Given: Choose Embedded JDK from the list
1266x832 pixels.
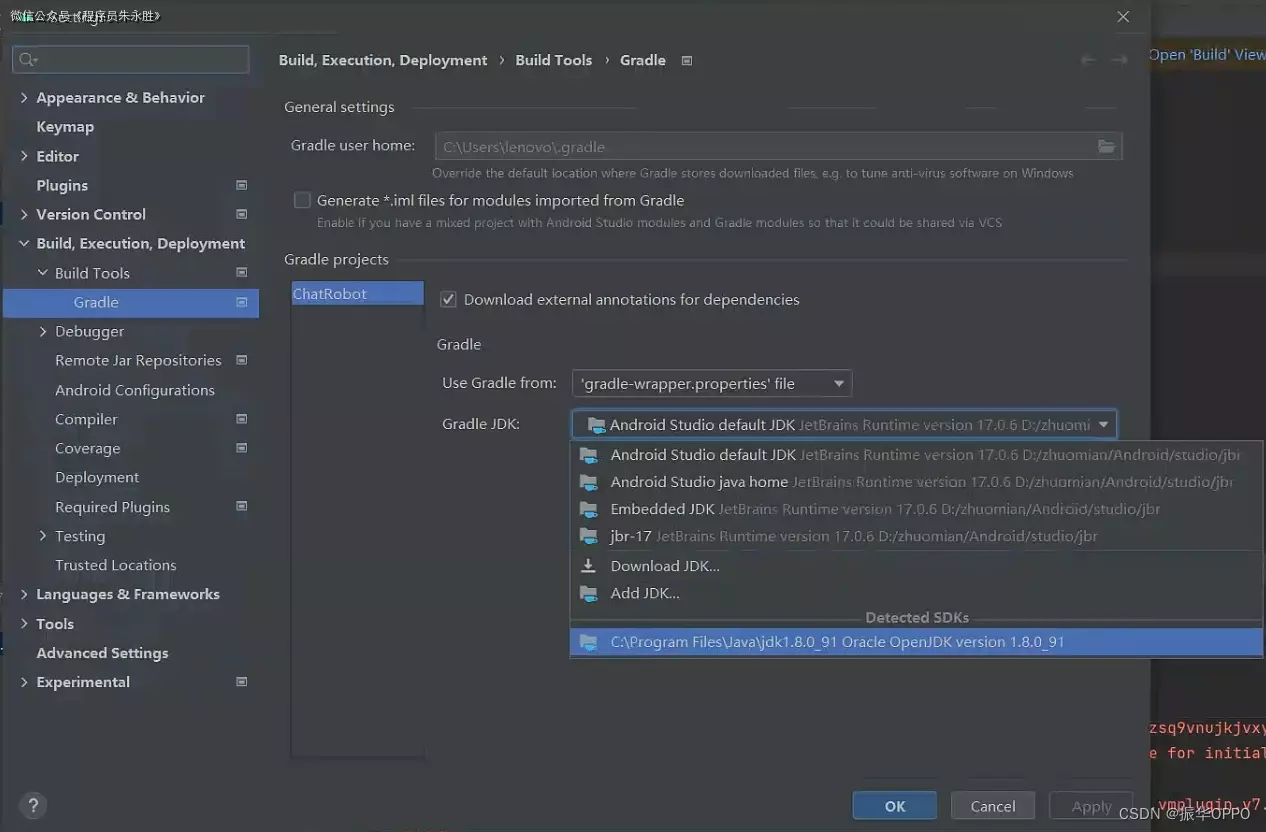Looking at the screenshot, I should (x=662, y=509).
